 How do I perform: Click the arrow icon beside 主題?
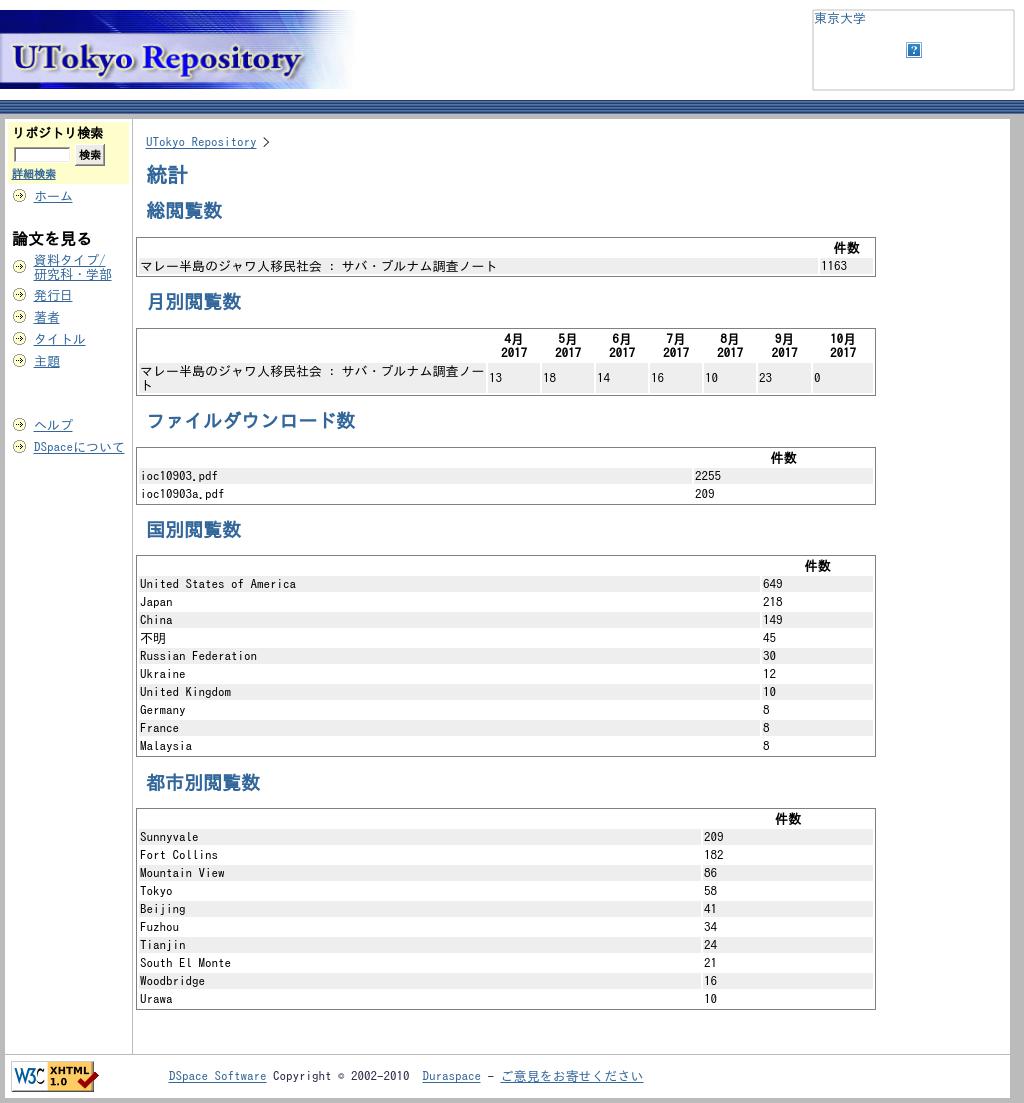[20, 361]
